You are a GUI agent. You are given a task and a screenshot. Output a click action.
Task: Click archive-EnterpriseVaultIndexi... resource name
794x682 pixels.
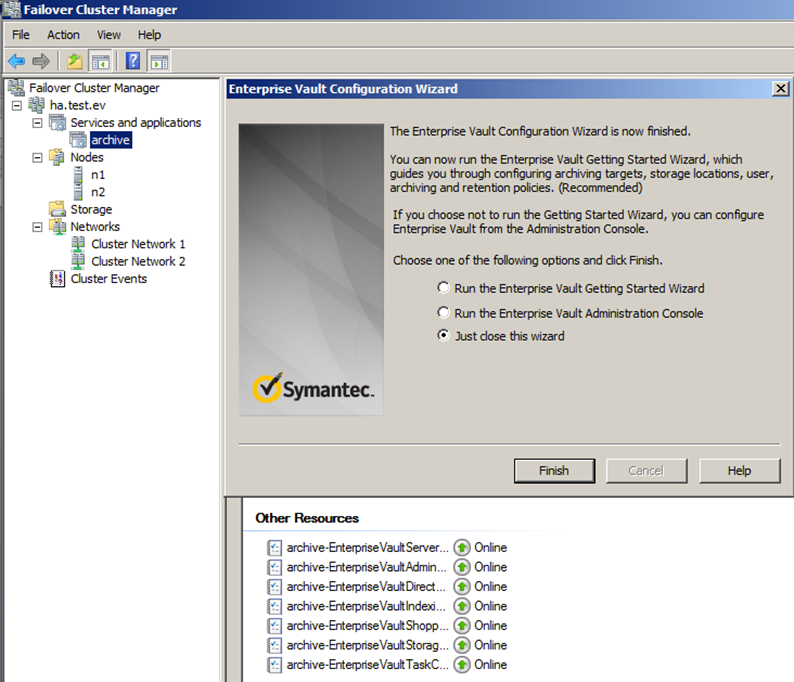[x=366, y=606]
